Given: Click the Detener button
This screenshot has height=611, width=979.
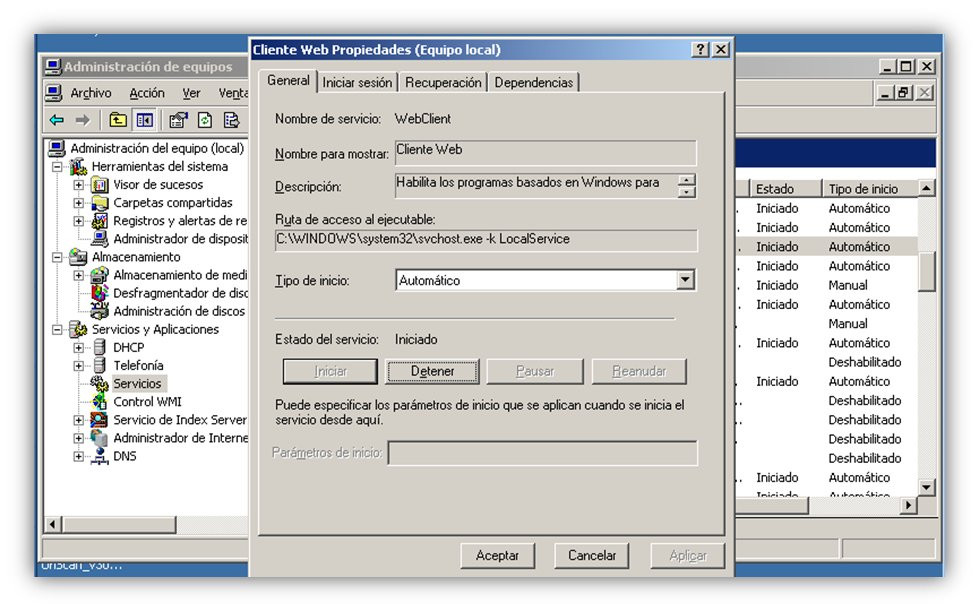Looking at the screenshot, I should (432, 371).
